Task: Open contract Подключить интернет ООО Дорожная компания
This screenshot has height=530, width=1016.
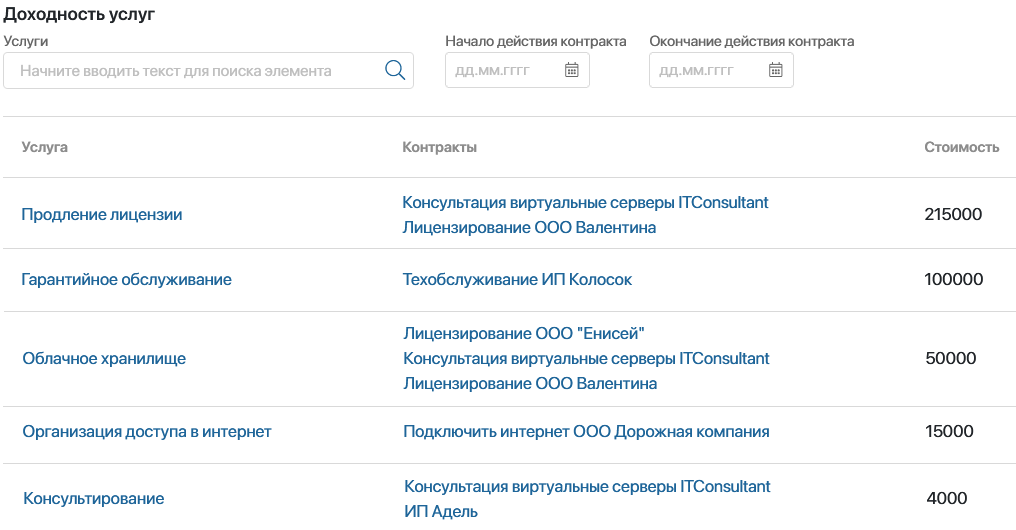Action: (x=586, y=432)
